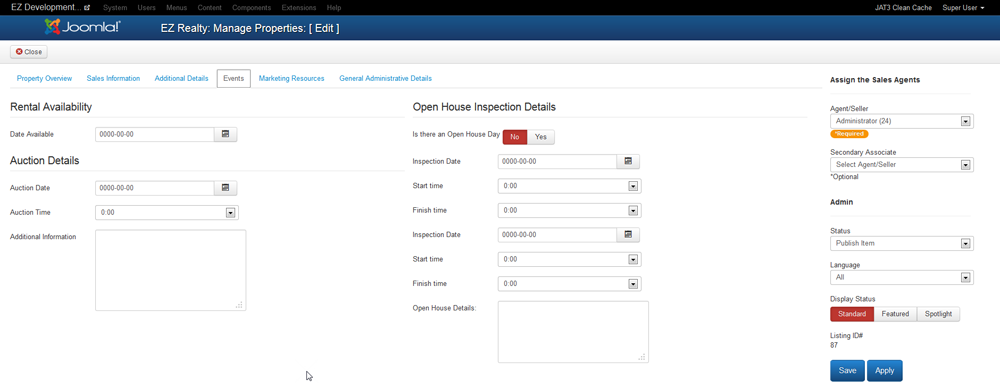Image resolution: width=1000 pixels, height=388 pixels.
Task: Select the Events tab
Action: tap(233, 78)
